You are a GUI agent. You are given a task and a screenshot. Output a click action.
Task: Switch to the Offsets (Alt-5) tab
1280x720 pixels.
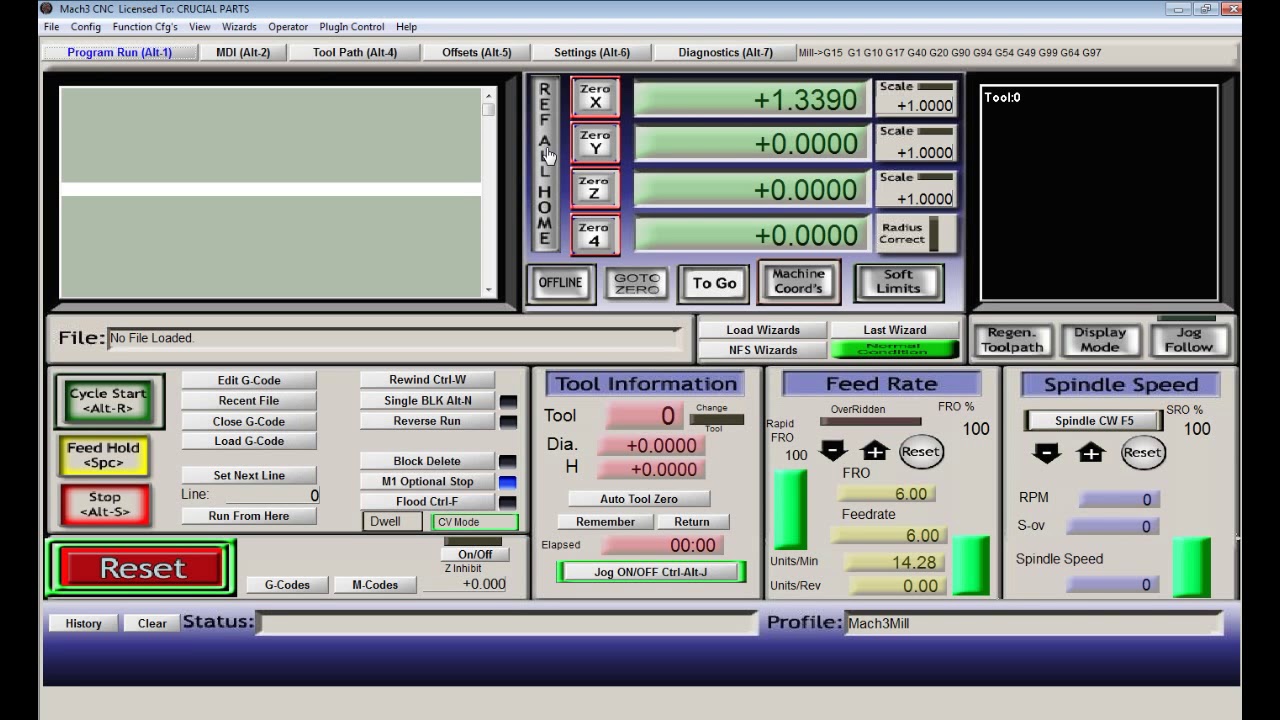477,52
